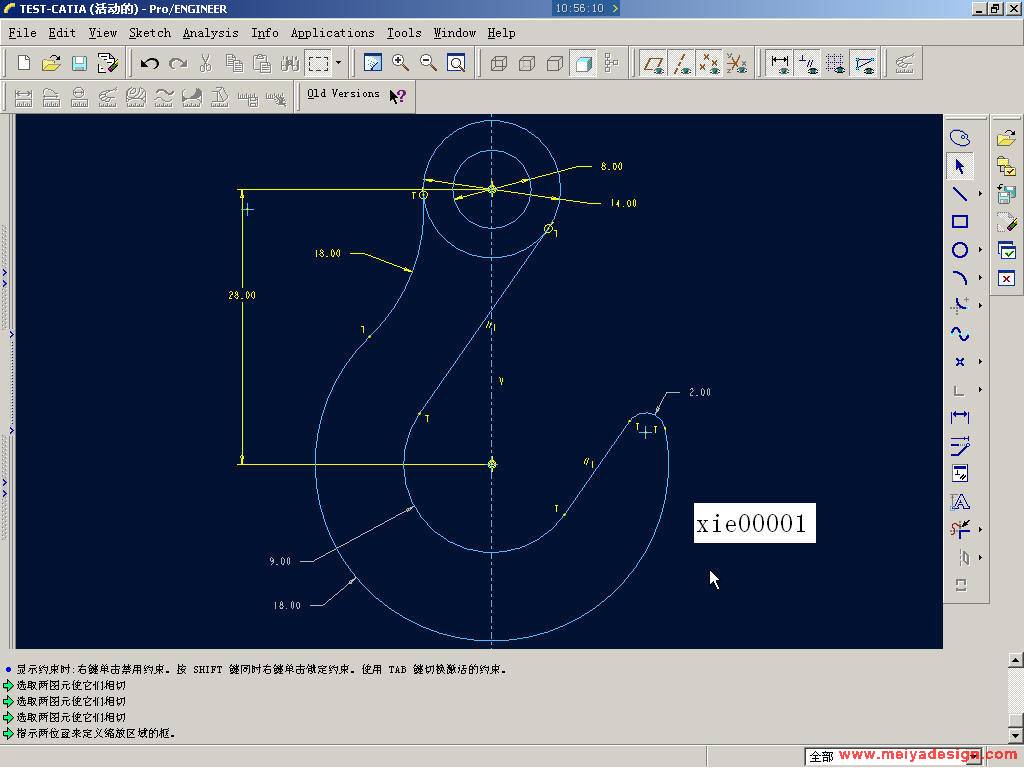Open the Constraints tool
The height and width of the screenshot is (768, 1024).
pyautogui.click(x=959, y=473)
